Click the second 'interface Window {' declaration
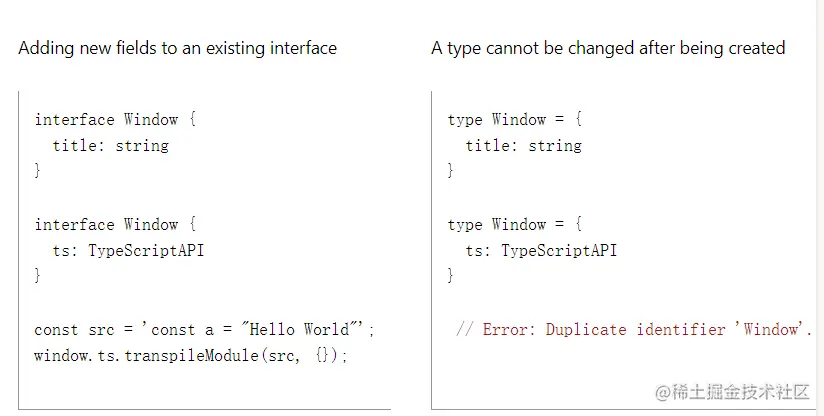The height and width of the screenshot is (416, 824). (115, 225)
